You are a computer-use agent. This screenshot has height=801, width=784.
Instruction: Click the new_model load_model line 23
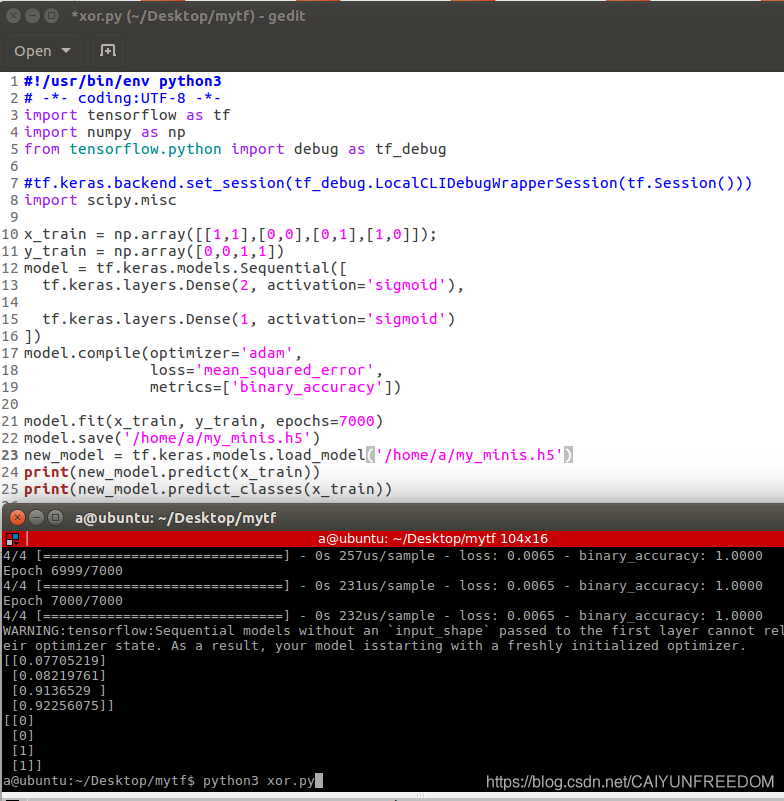click(x=298, y=455)
